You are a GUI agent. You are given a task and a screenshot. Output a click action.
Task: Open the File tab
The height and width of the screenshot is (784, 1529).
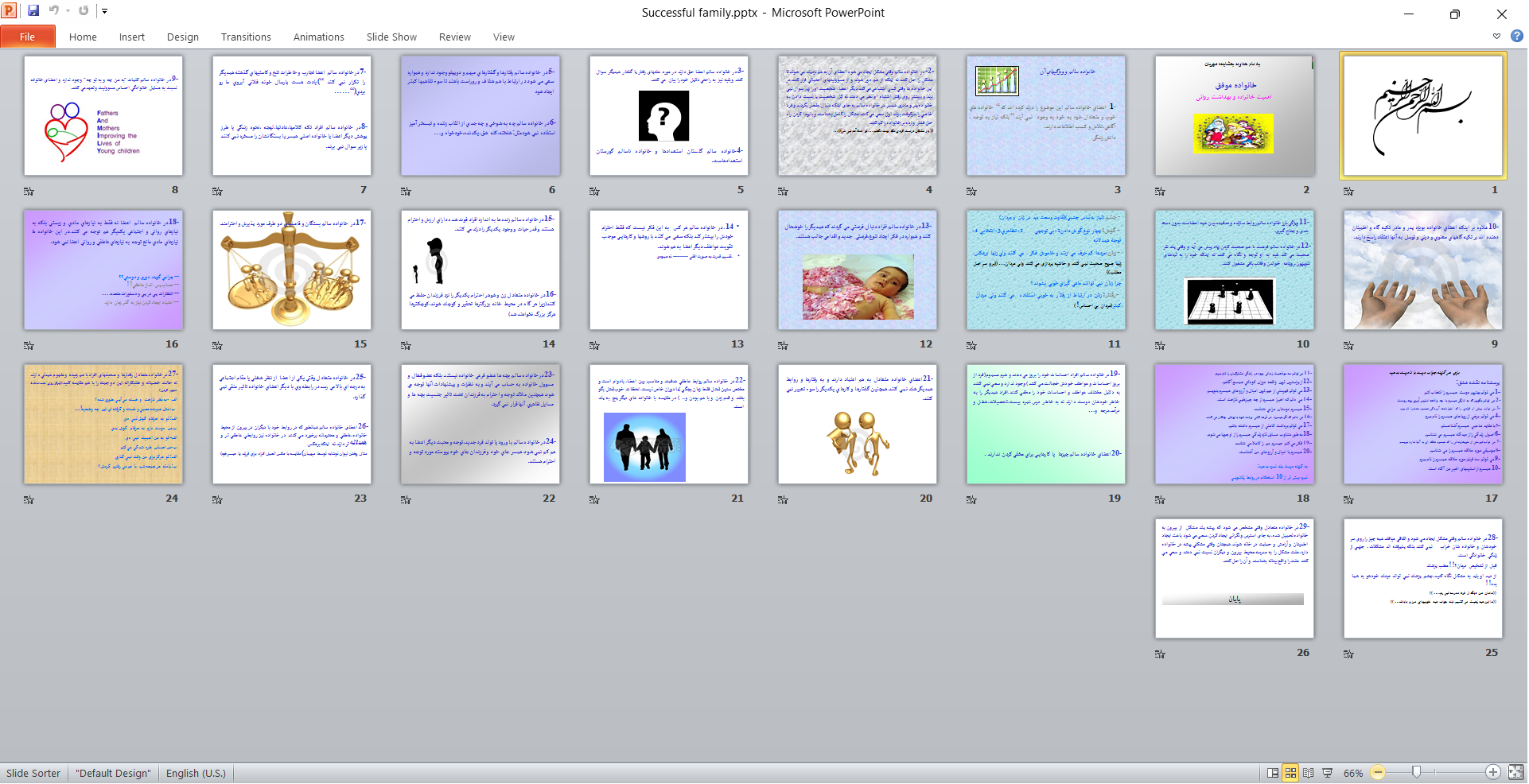point(28,37)
